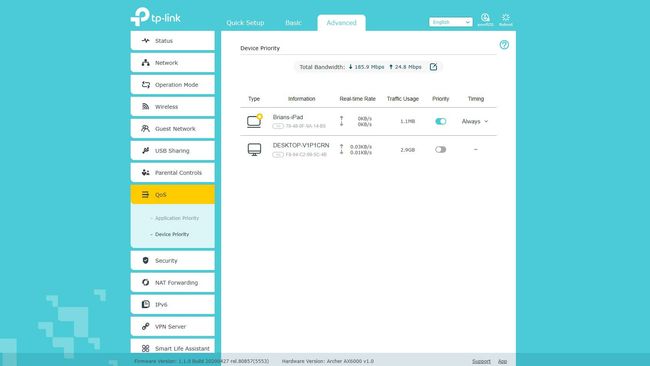Screen dimensions: 650x366
Task: Open Parental Controls in sidebar
Action: (172, 172)
